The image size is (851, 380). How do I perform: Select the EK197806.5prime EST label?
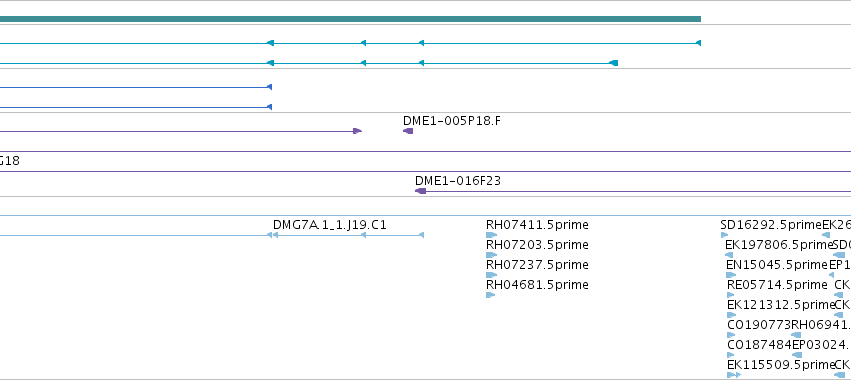(x=779, y=245)
